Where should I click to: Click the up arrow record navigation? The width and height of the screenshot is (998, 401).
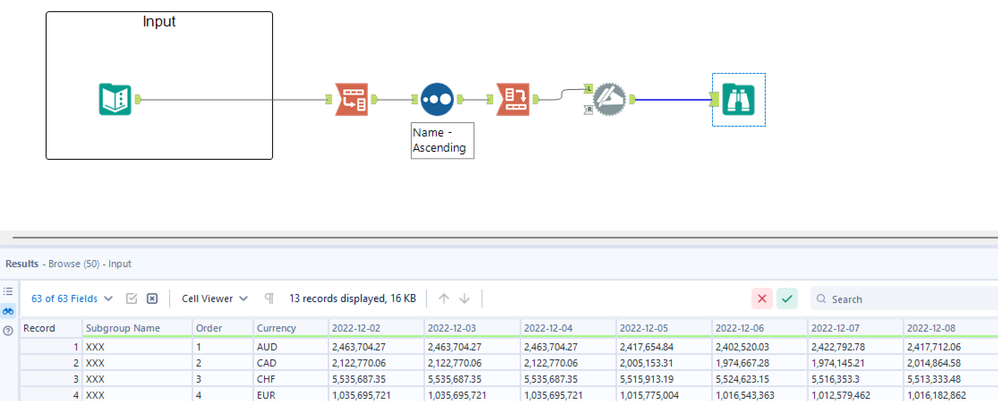(x=444, y=299)
